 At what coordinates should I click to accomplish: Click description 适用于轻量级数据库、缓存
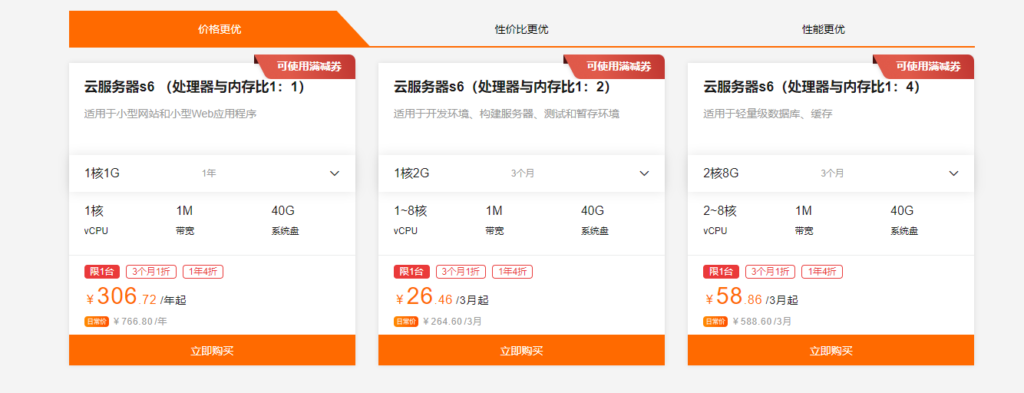pos(768,114)
